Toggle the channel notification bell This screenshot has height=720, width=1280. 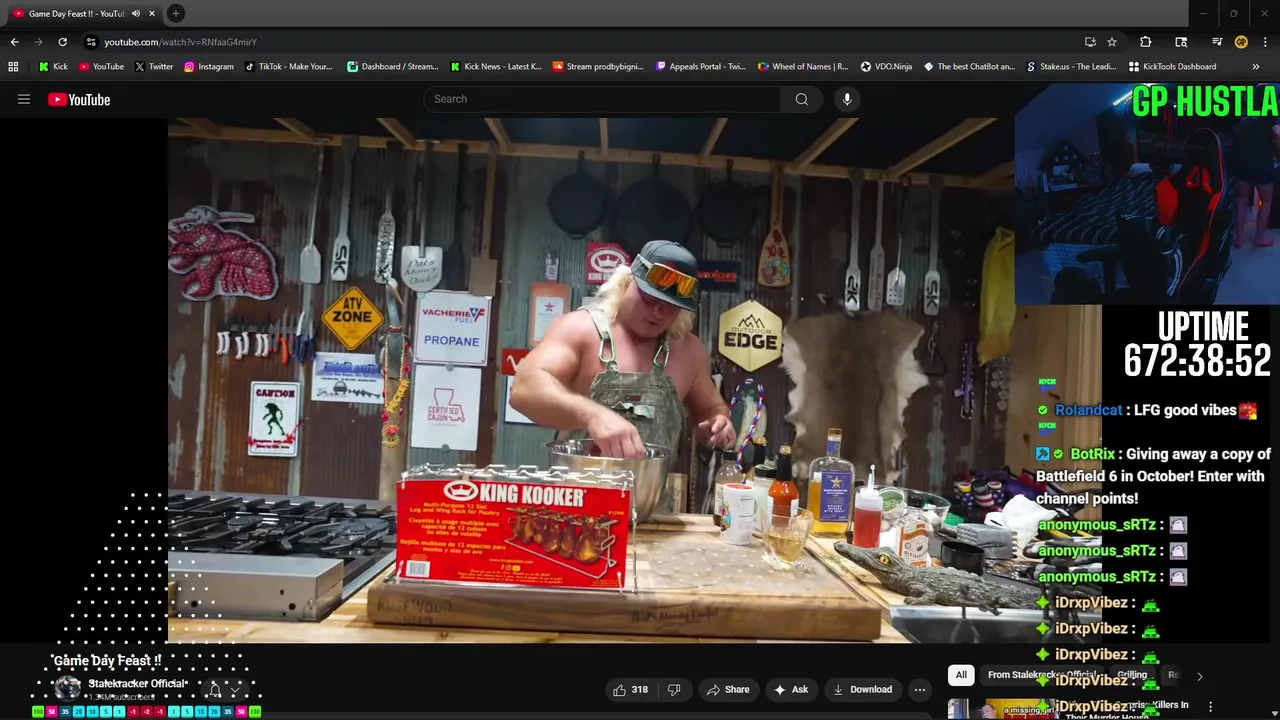click(x=214, y=689)
